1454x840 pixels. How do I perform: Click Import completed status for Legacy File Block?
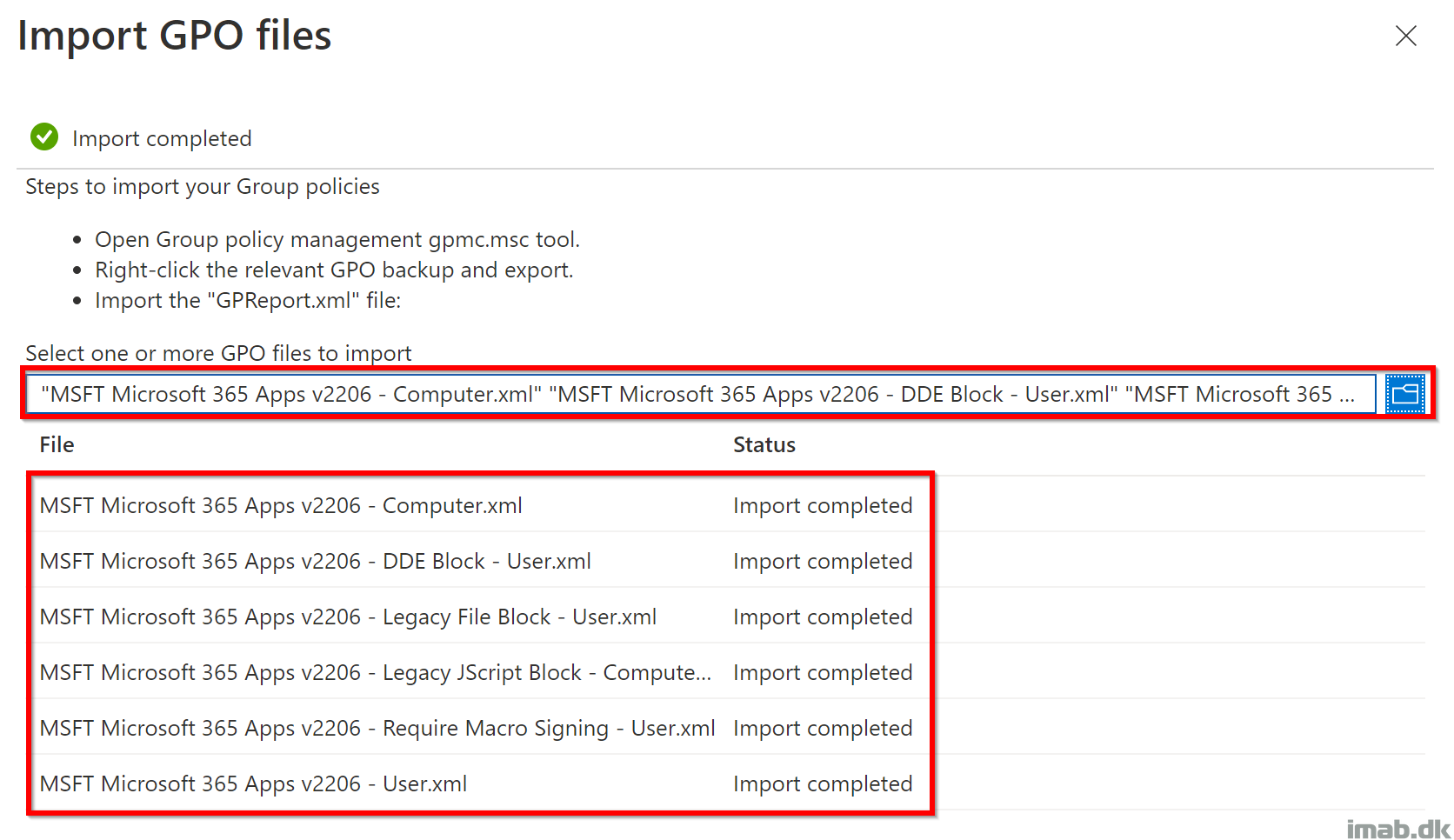click(823, 617)
